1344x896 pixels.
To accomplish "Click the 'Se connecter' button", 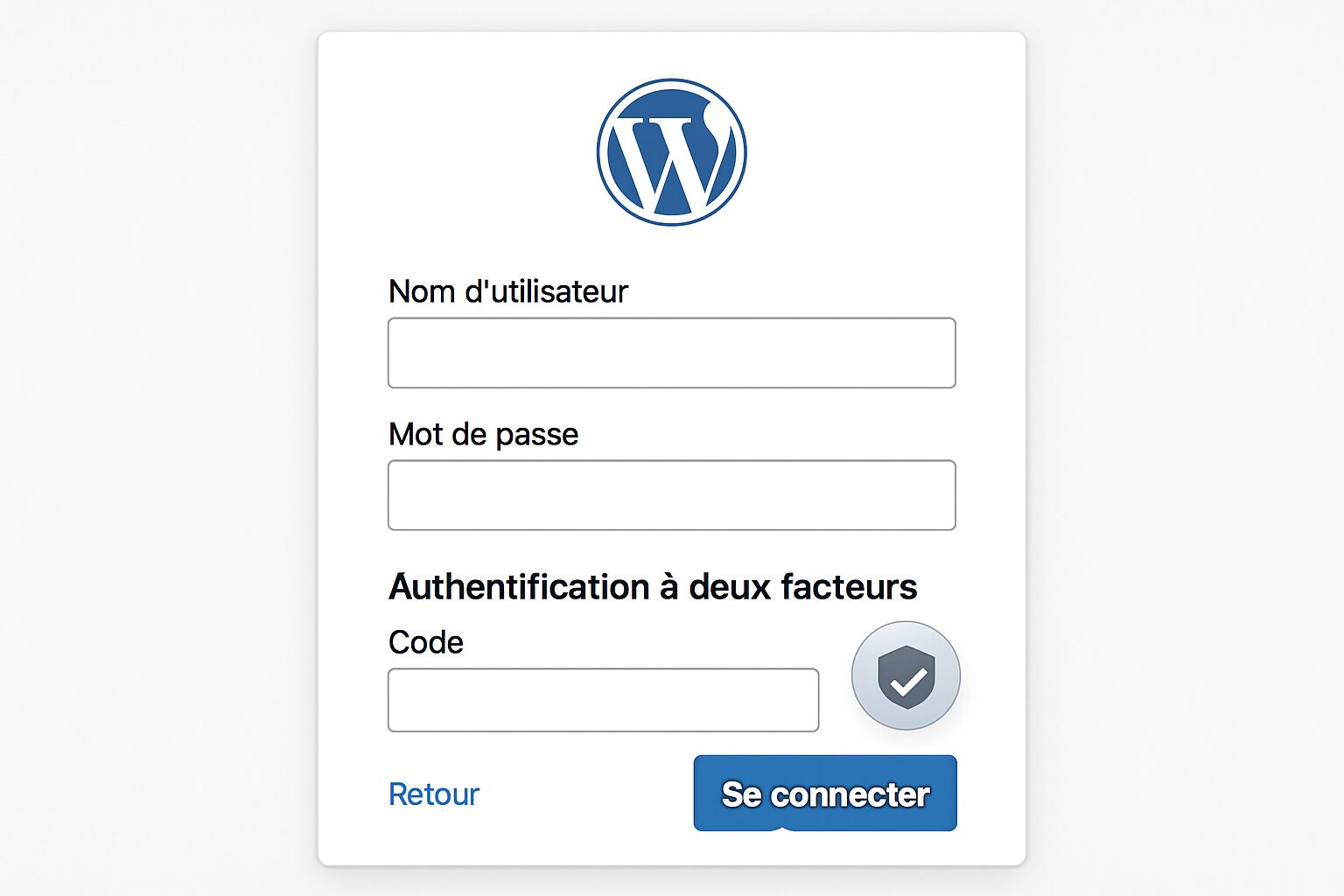I will (823, 794).
